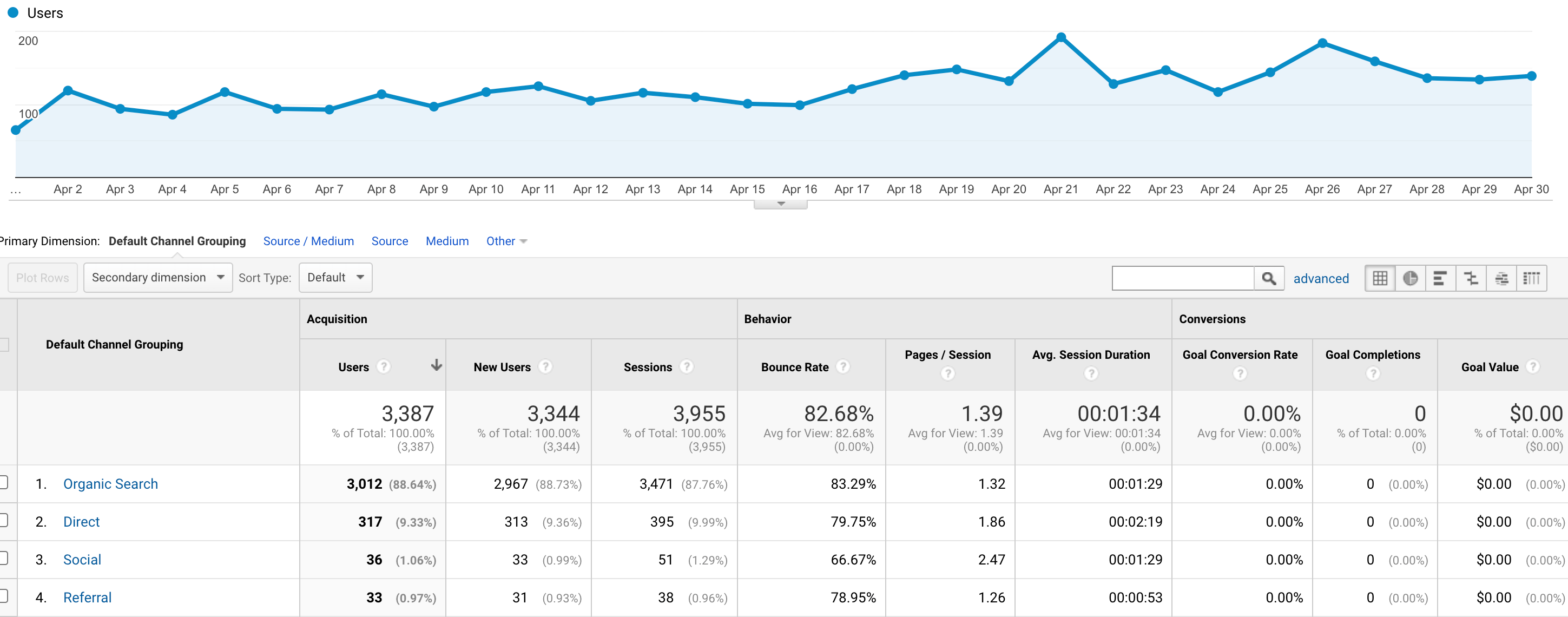Select Source primary dimension

pos(390,241)
